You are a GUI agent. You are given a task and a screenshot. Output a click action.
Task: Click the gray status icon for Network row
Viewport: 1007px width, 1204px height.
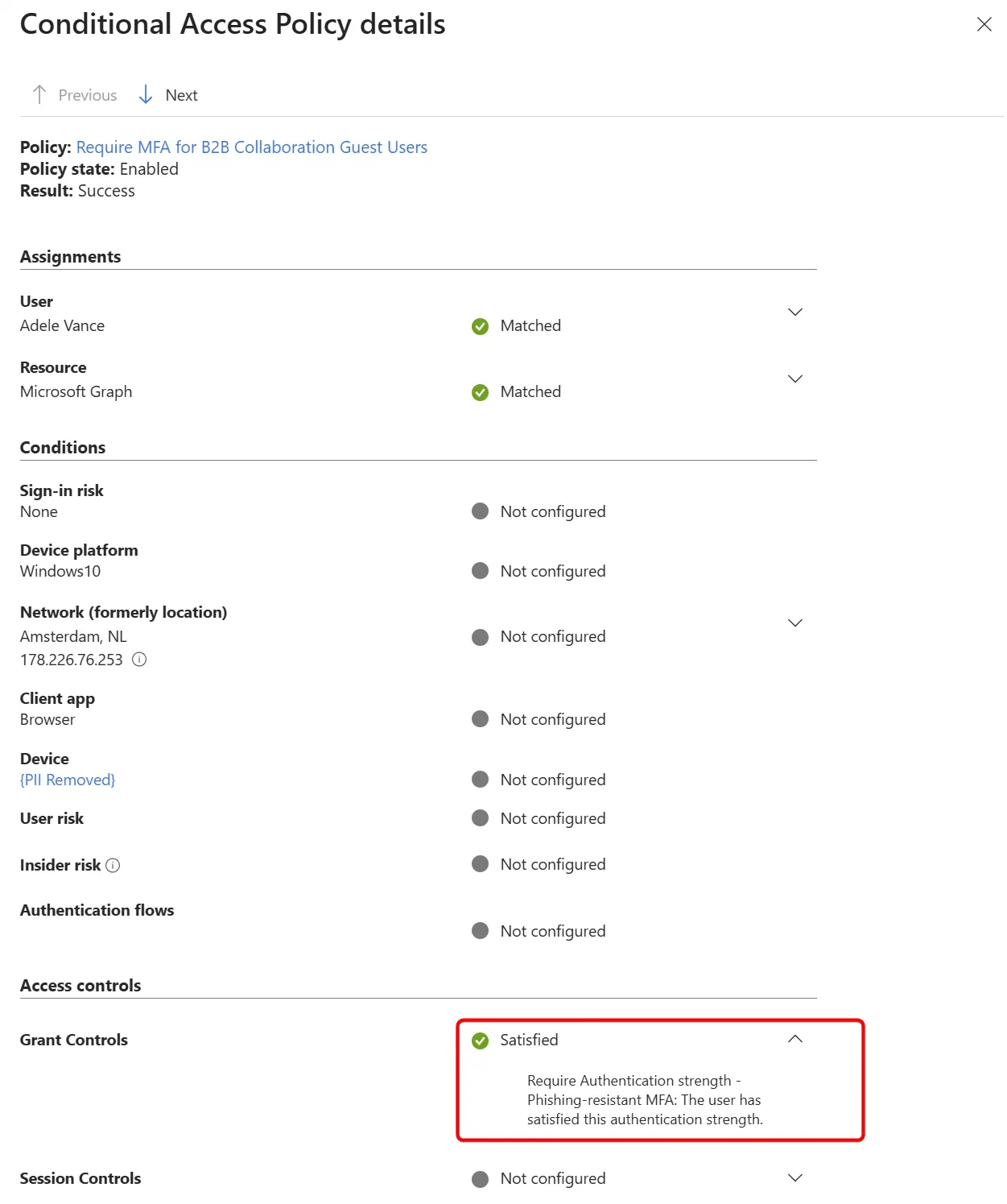pyautogui.click(x=481, y=637)
